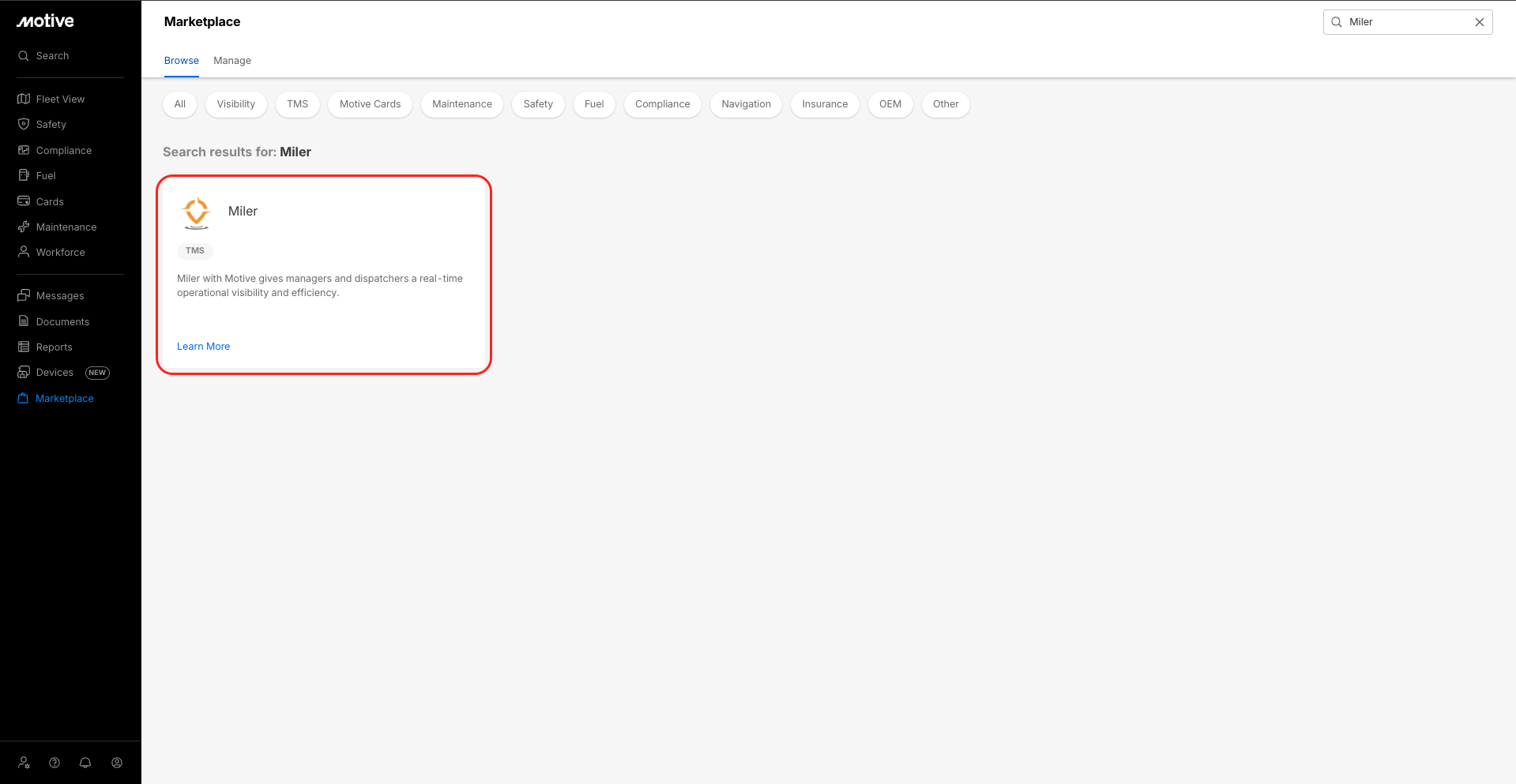Viewport: 1516px width, 784px height.
Task: Open Reports icon in sidebar
Action: (24, 347)
